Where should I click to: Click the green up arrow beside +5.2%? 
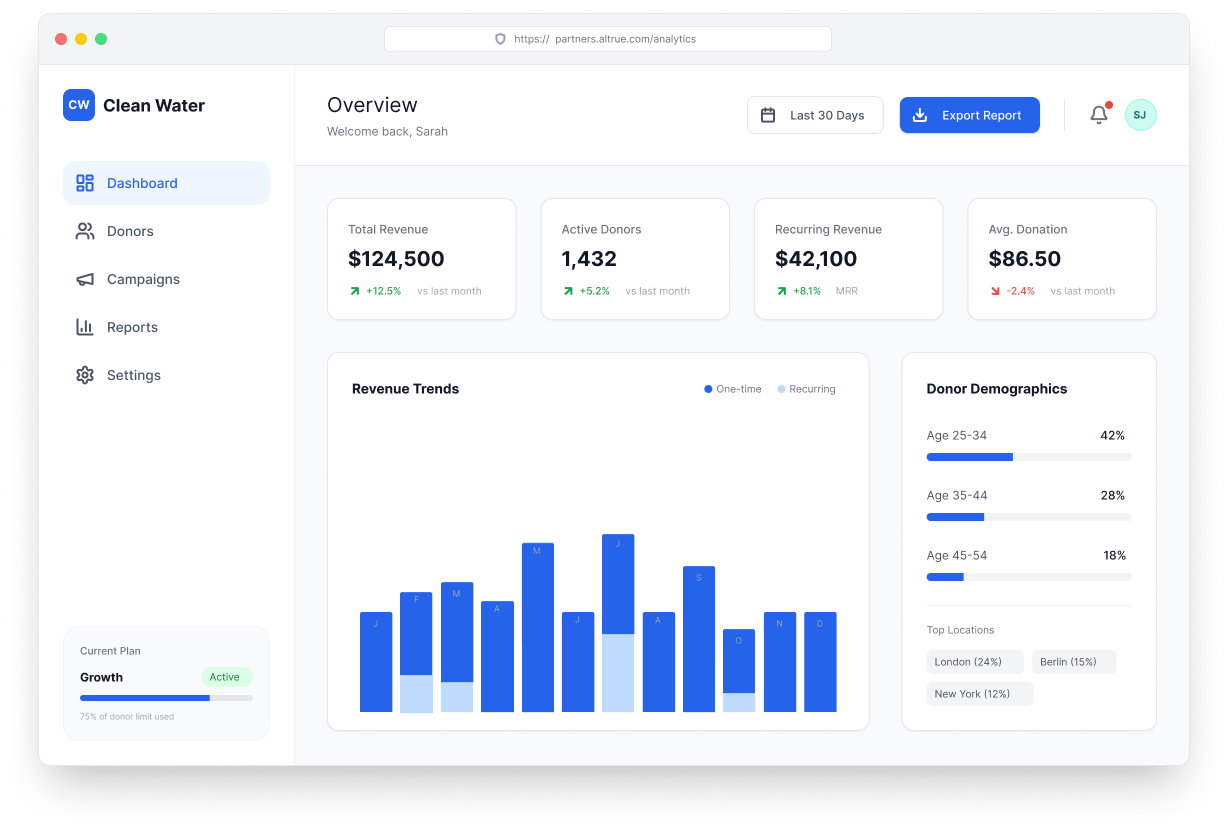click(x=568, y=291)
